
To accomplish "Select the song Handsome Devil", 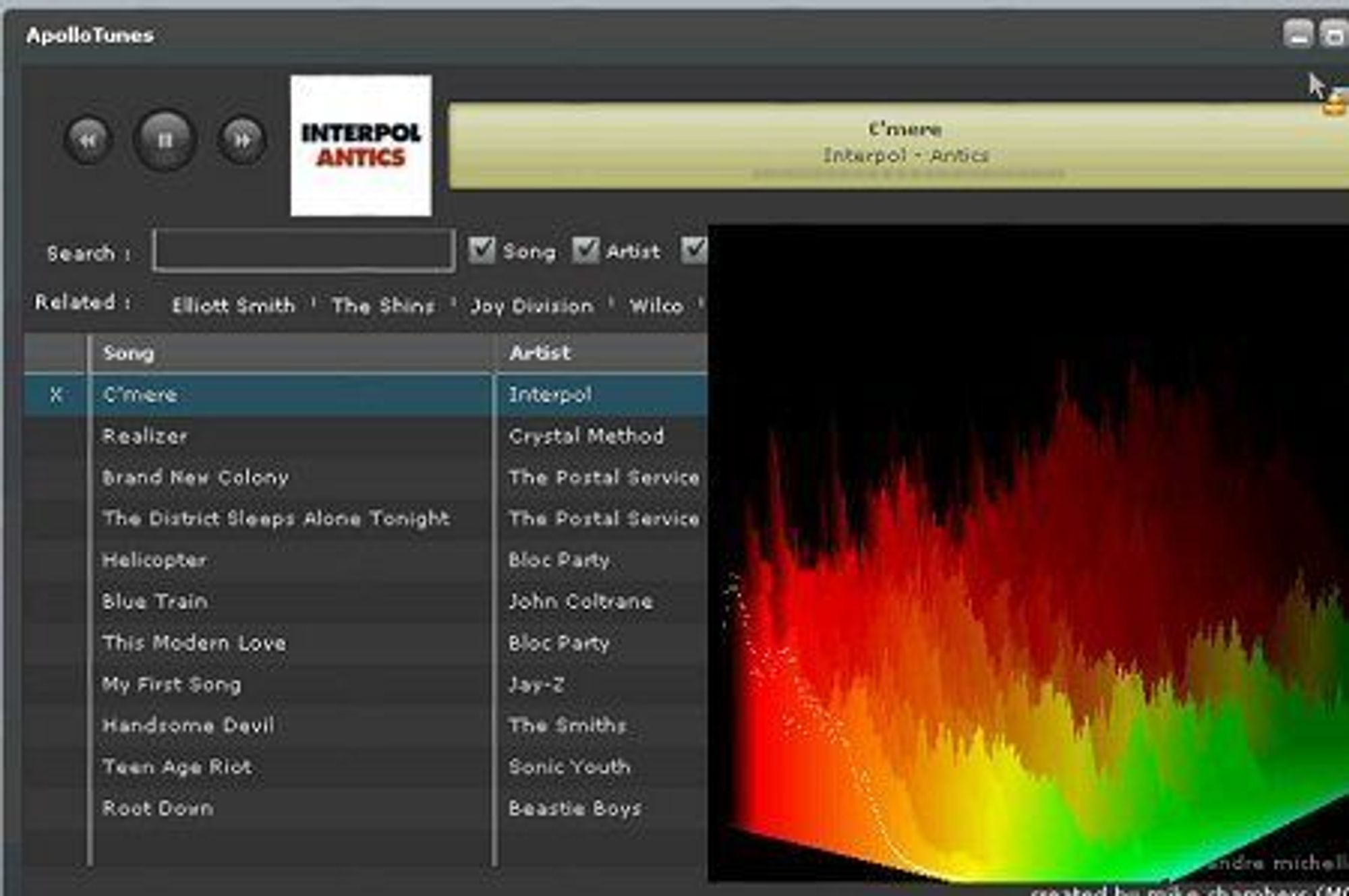I will (x=188, y=725).
